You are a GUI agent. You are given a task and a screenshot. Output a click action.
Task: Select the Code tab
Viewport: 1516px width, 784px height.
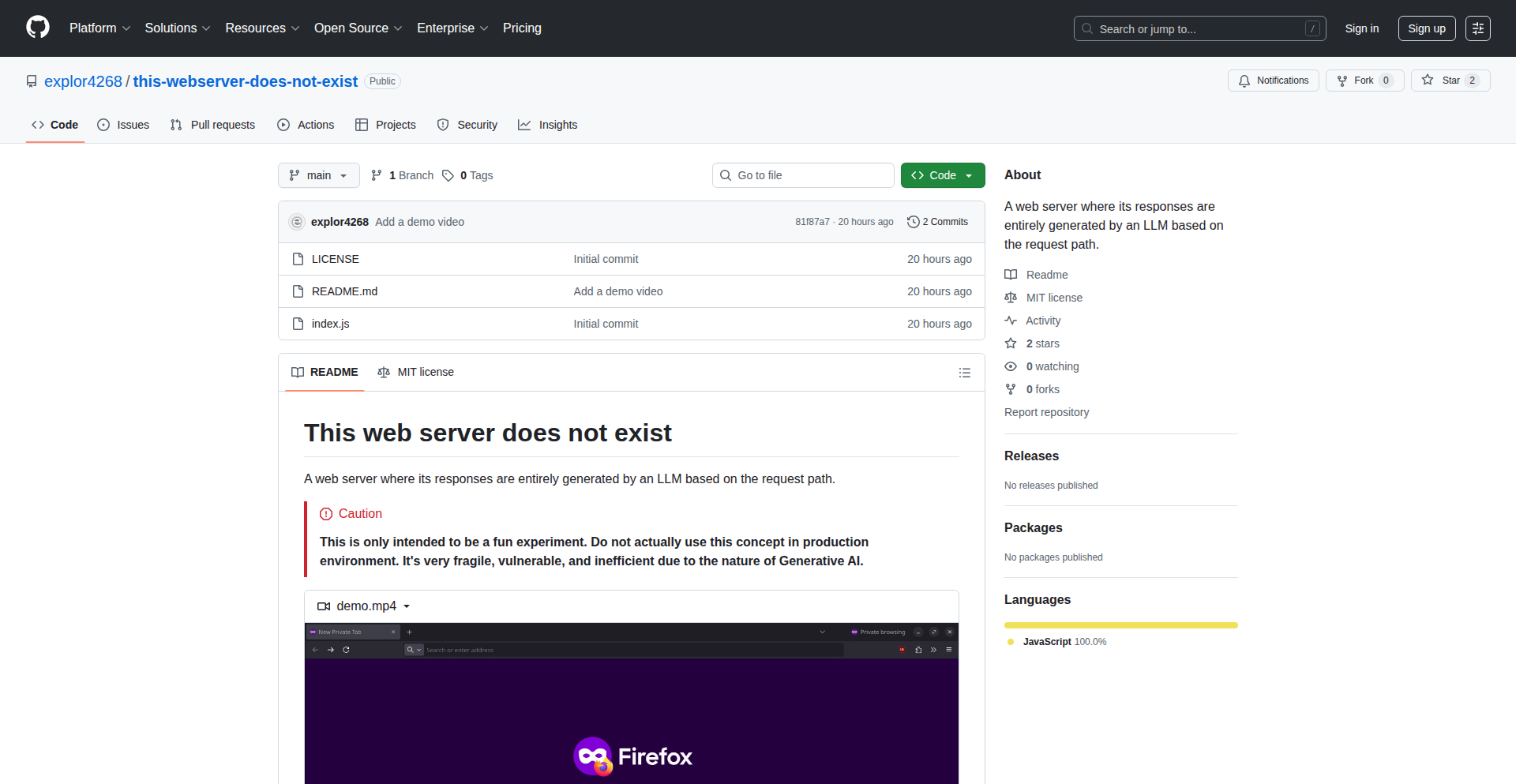[55, 125]
